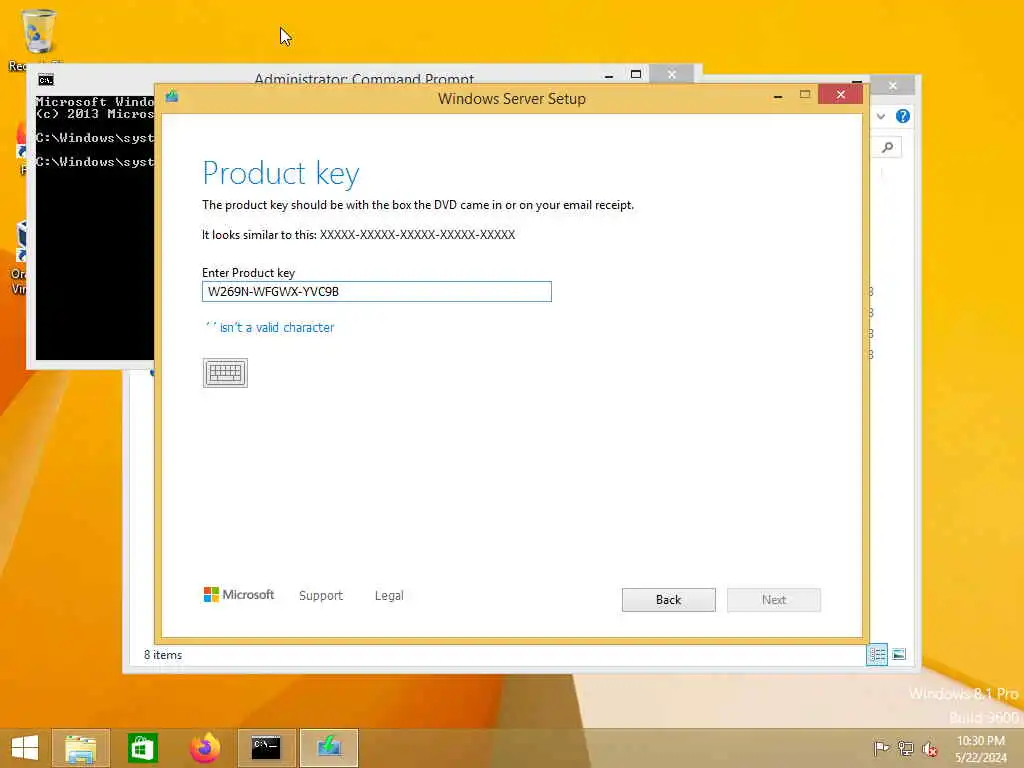Click the "Product key" heading

click(x=281, y=174)
